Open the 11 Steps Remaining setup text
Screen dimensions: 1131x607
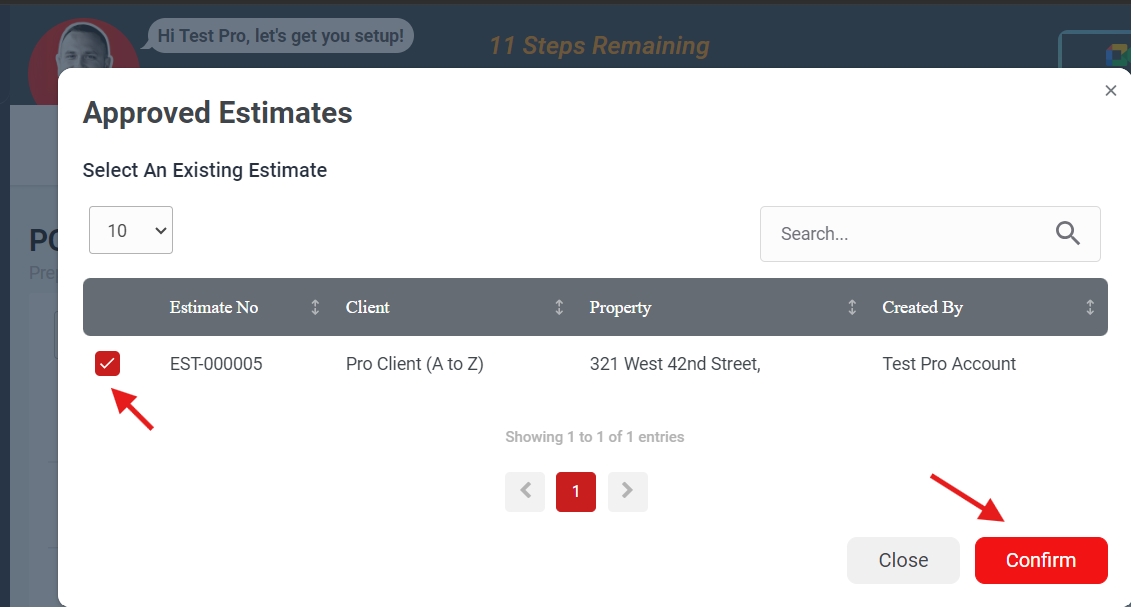point(599,46)
